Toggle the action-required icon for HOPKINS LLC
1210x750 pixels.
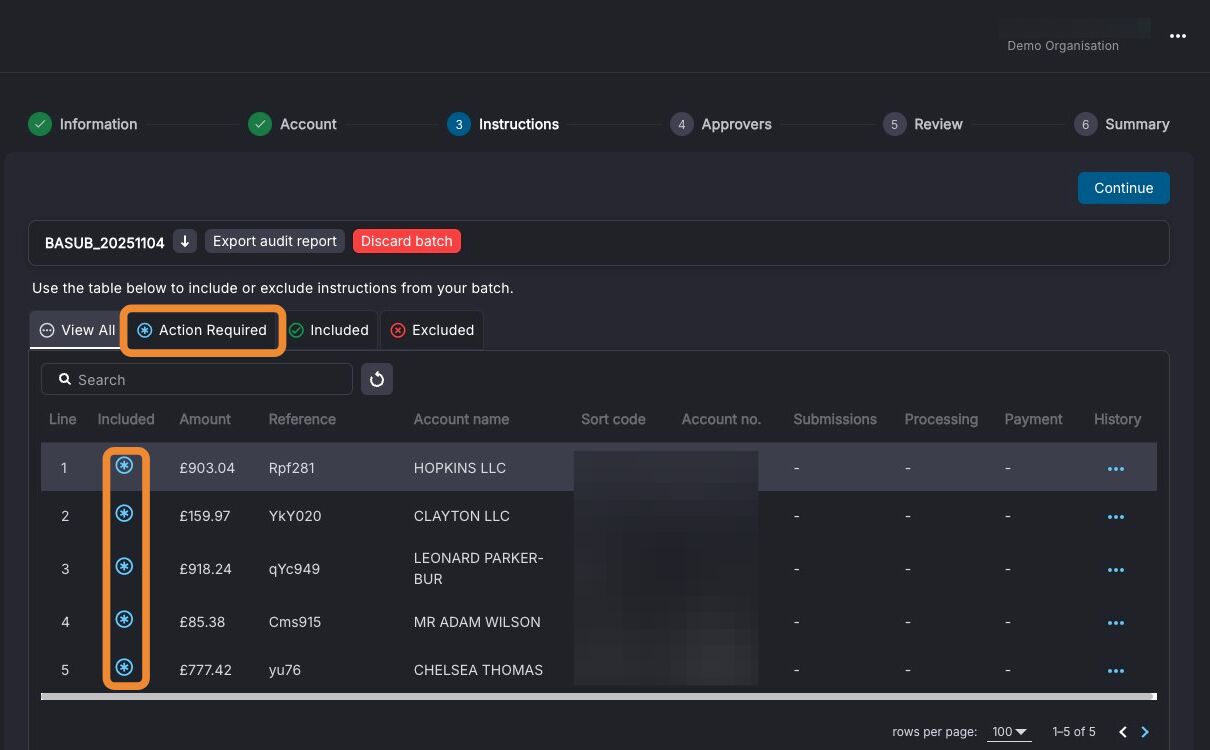124,466
